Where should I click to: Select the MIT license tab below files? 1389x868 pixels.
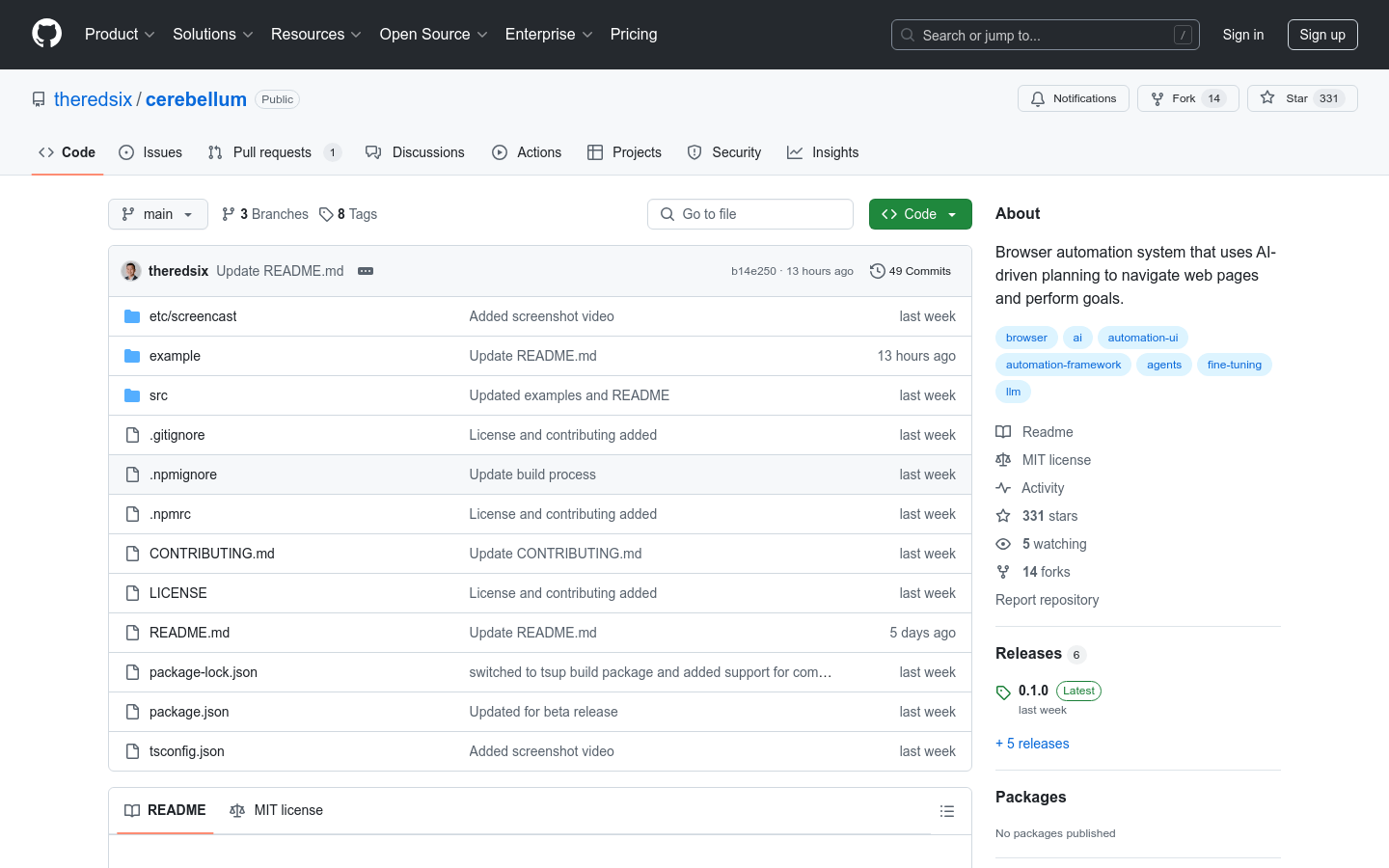pos(276,811)
